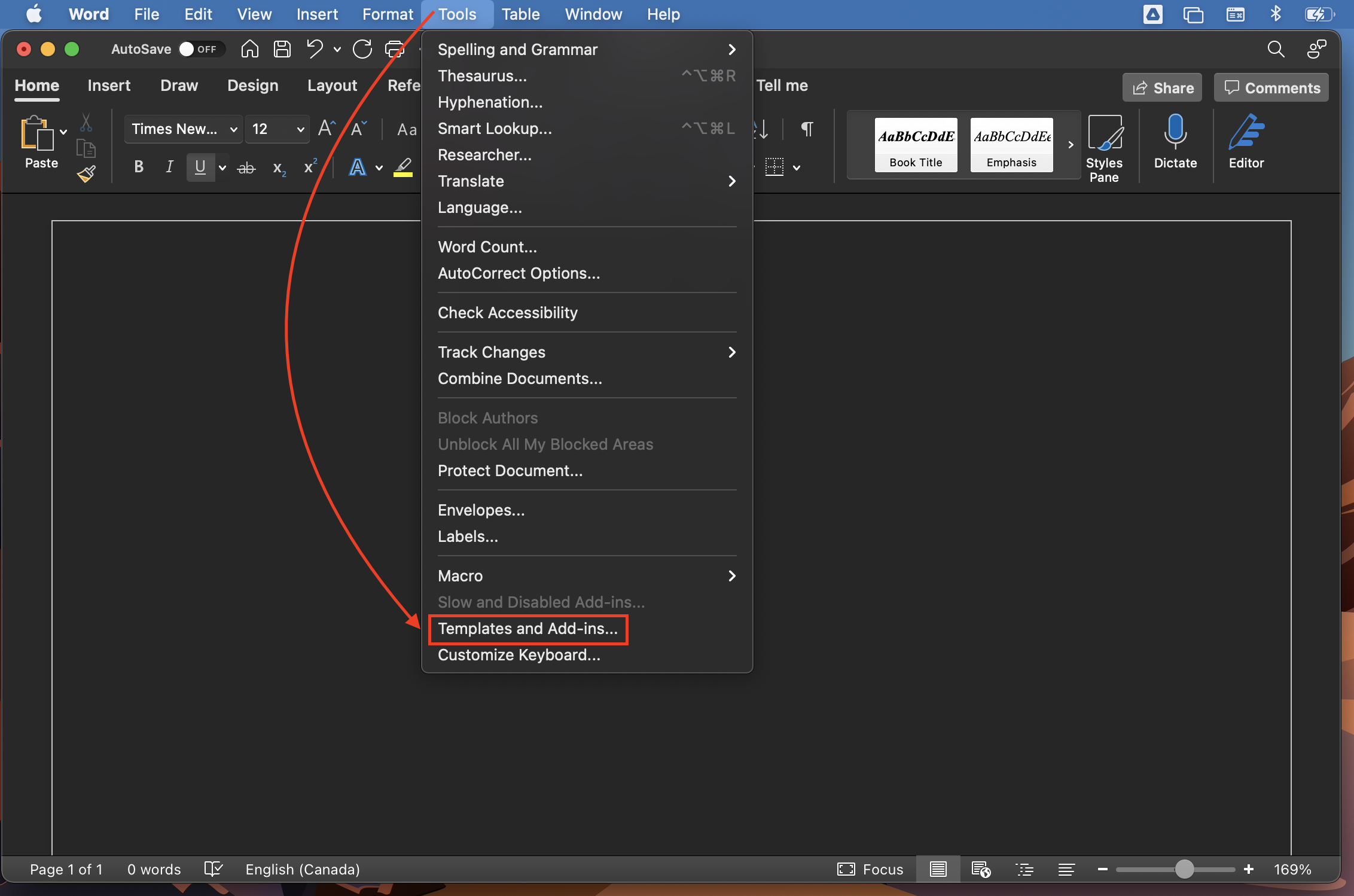Expand the text effects color arrow
This screenshot has width=1354, height=896.
(x=379, y=168)
